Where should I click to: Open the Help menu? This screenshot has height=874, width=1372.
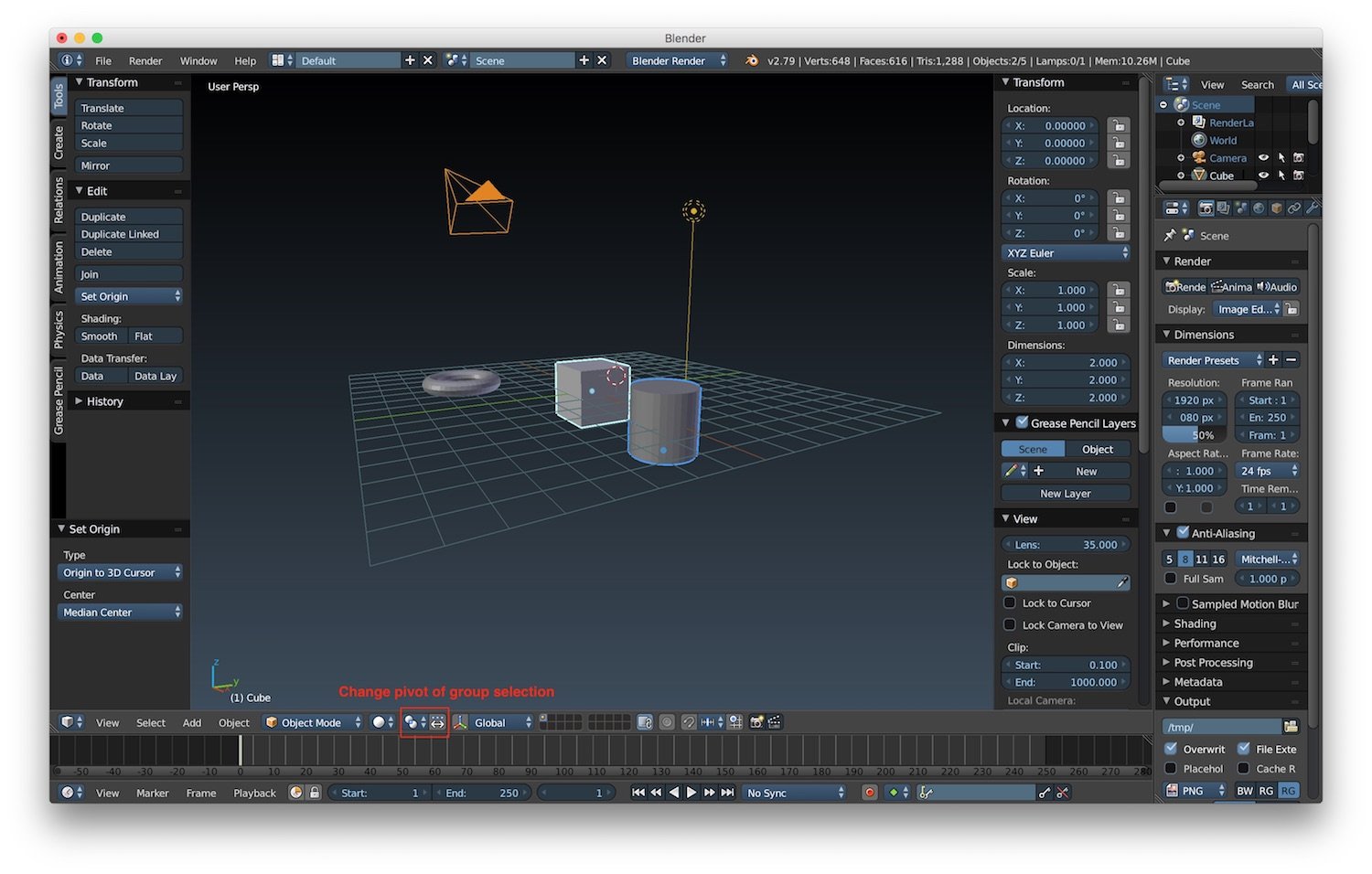pos(245,60)
